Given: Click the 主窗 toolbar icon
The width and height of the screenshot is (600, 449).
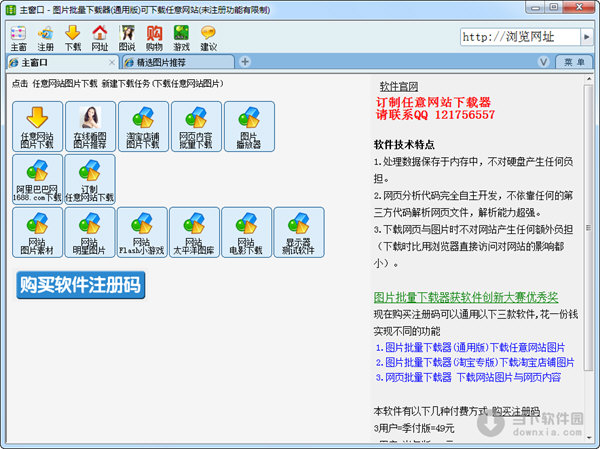Looking at the screenshot, I should 18,38.
